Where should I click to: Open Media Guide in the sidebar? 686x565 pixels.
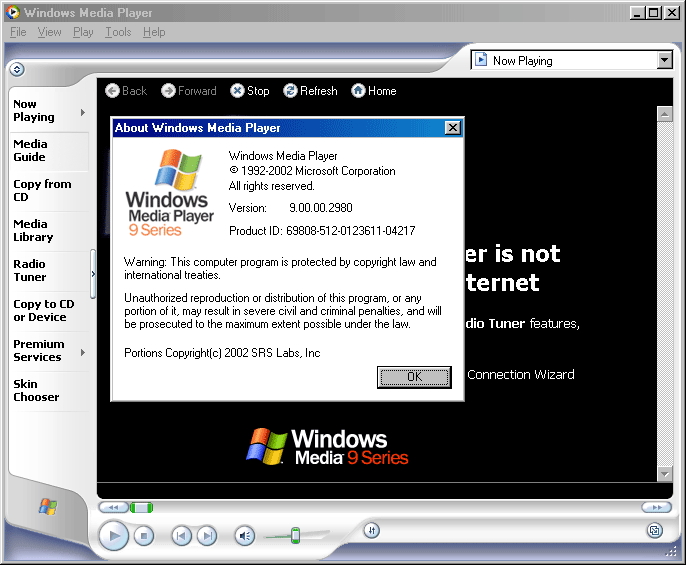click(30, 151)
